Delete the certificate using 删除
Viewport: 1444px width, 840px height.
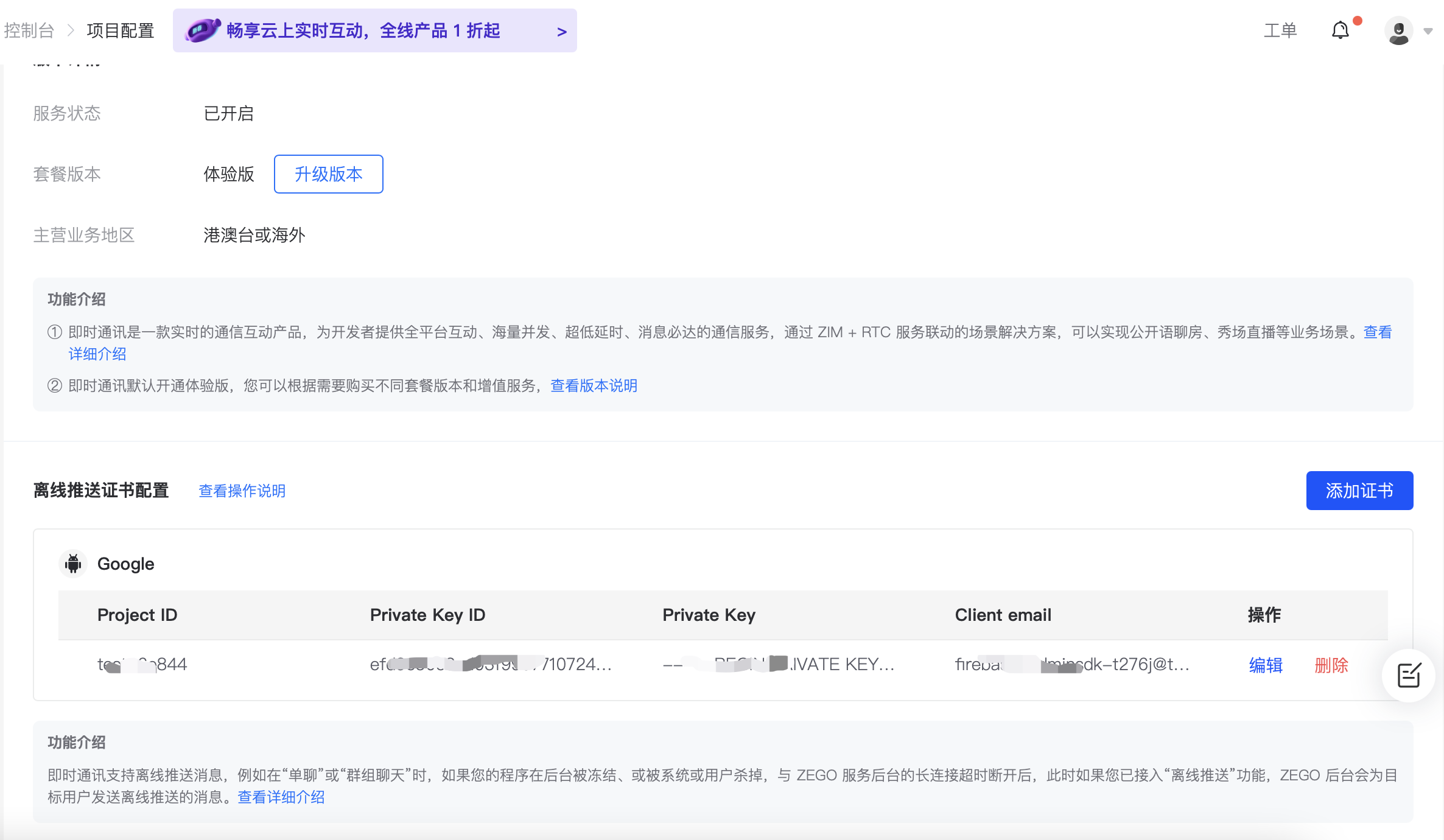coord(1331,665)
